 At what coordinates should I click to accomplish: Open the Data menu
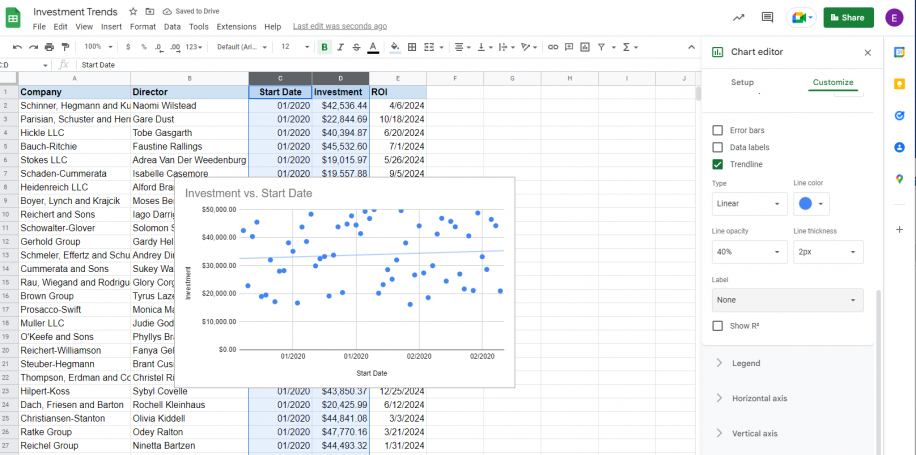click(x=172, y=26)
